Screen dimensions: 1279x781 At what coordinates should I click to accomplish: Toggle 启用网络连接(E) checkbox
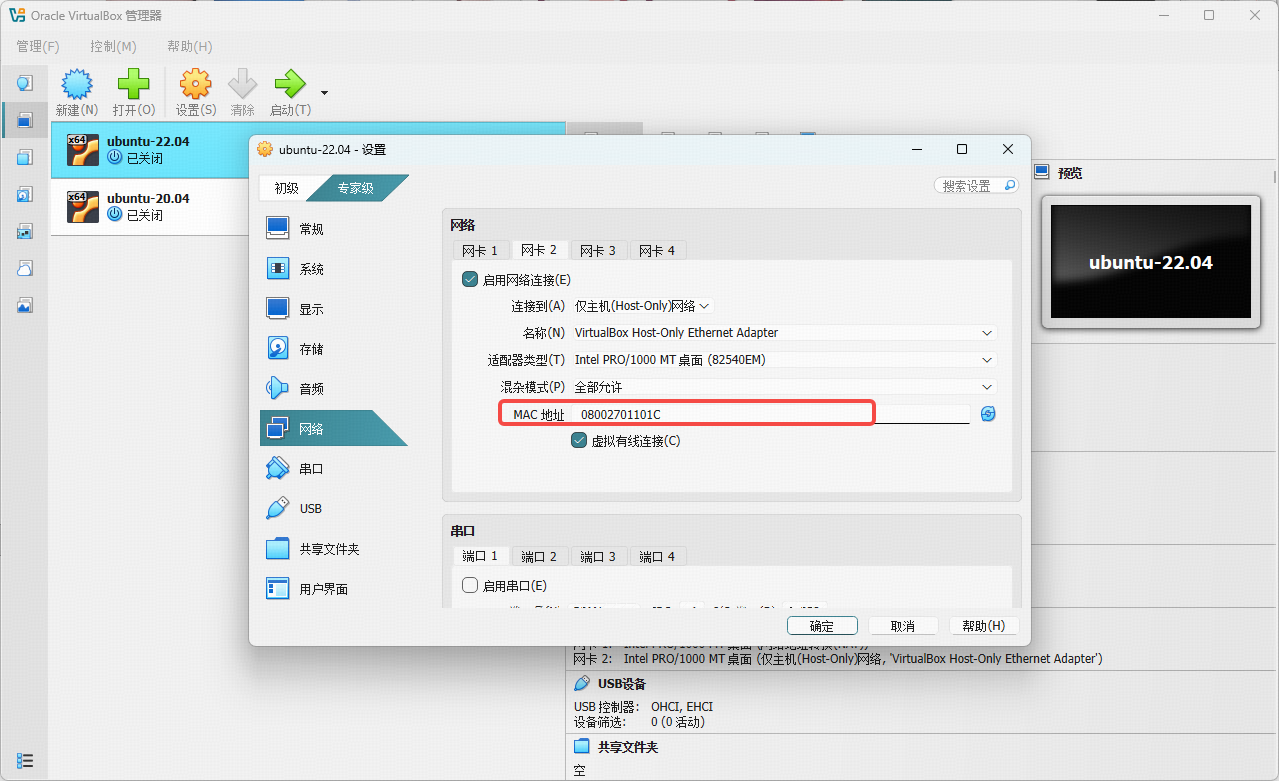tap(470, 280)
